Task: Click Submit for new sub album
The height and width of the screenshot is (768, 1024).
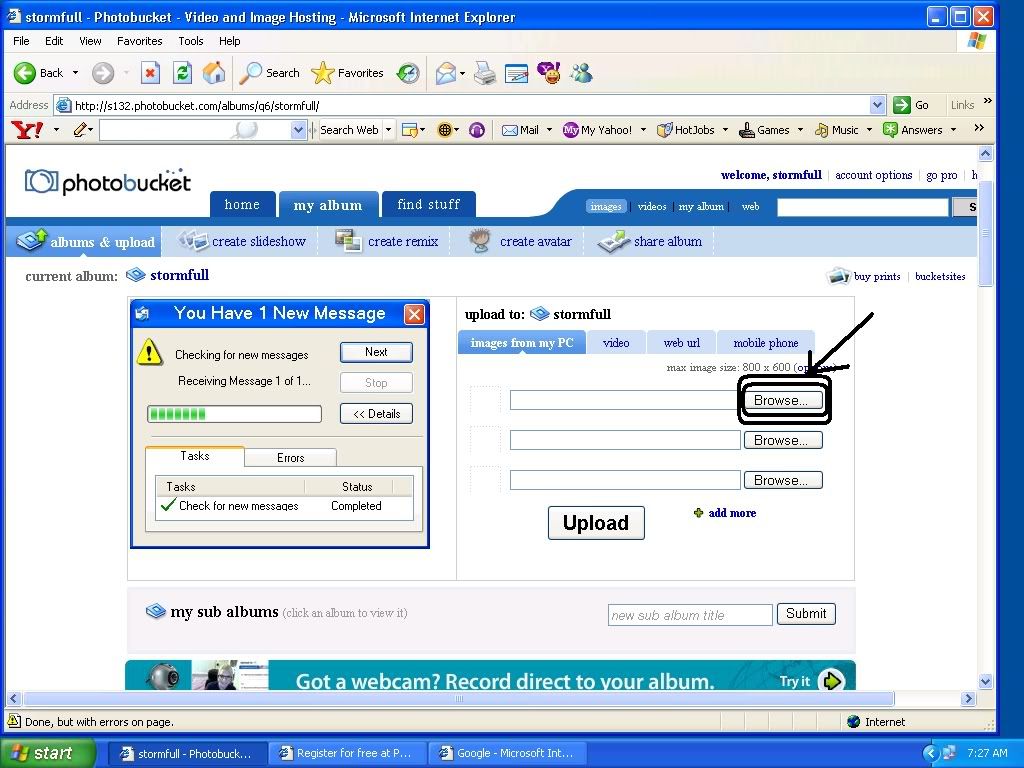Action: click(x=806, y=614)
